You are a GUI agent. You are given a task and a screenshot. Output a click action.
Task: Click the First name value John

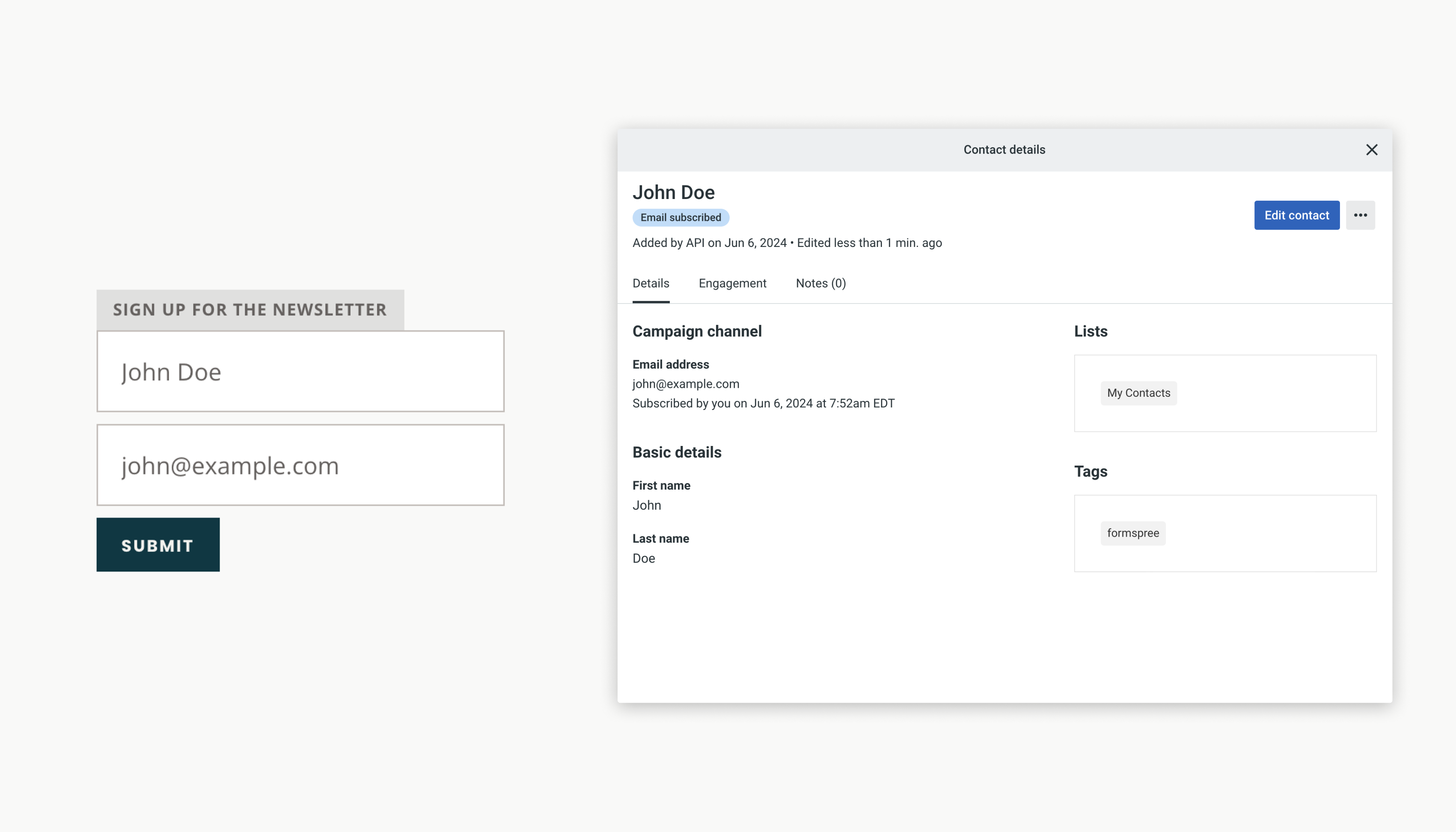(x=646, y=506)
